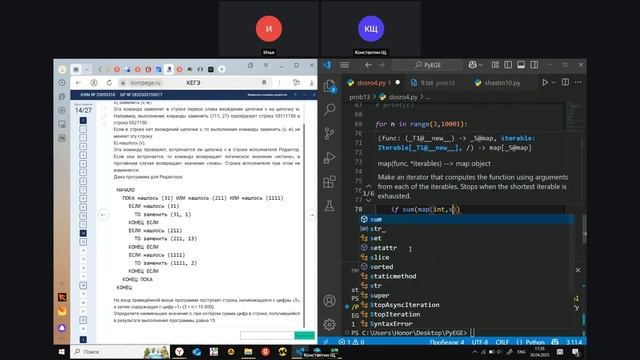Open the remote window status bar icon
This screenshot has height=360, width=640.
pyautogui.click(x=326, y=342)
